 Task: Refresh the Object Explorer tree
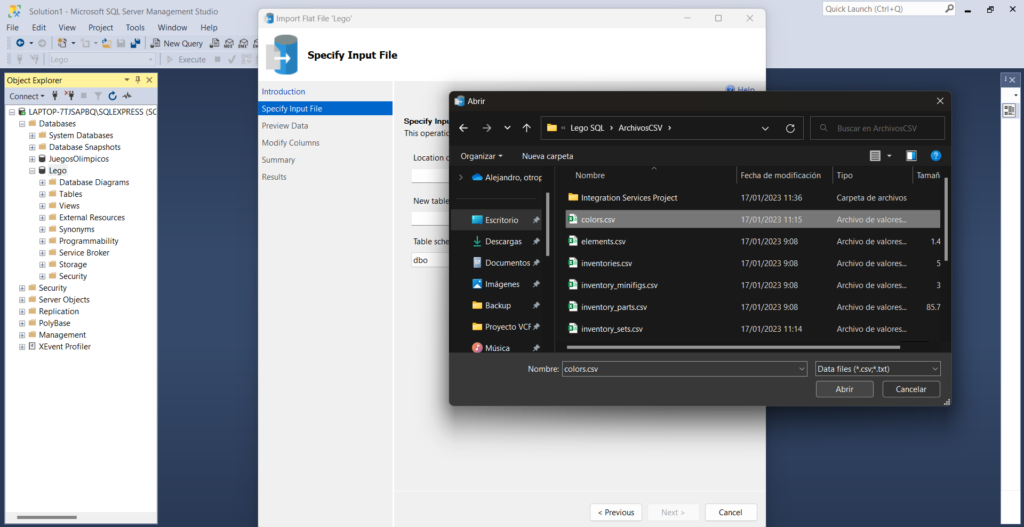tap(112, 96)
